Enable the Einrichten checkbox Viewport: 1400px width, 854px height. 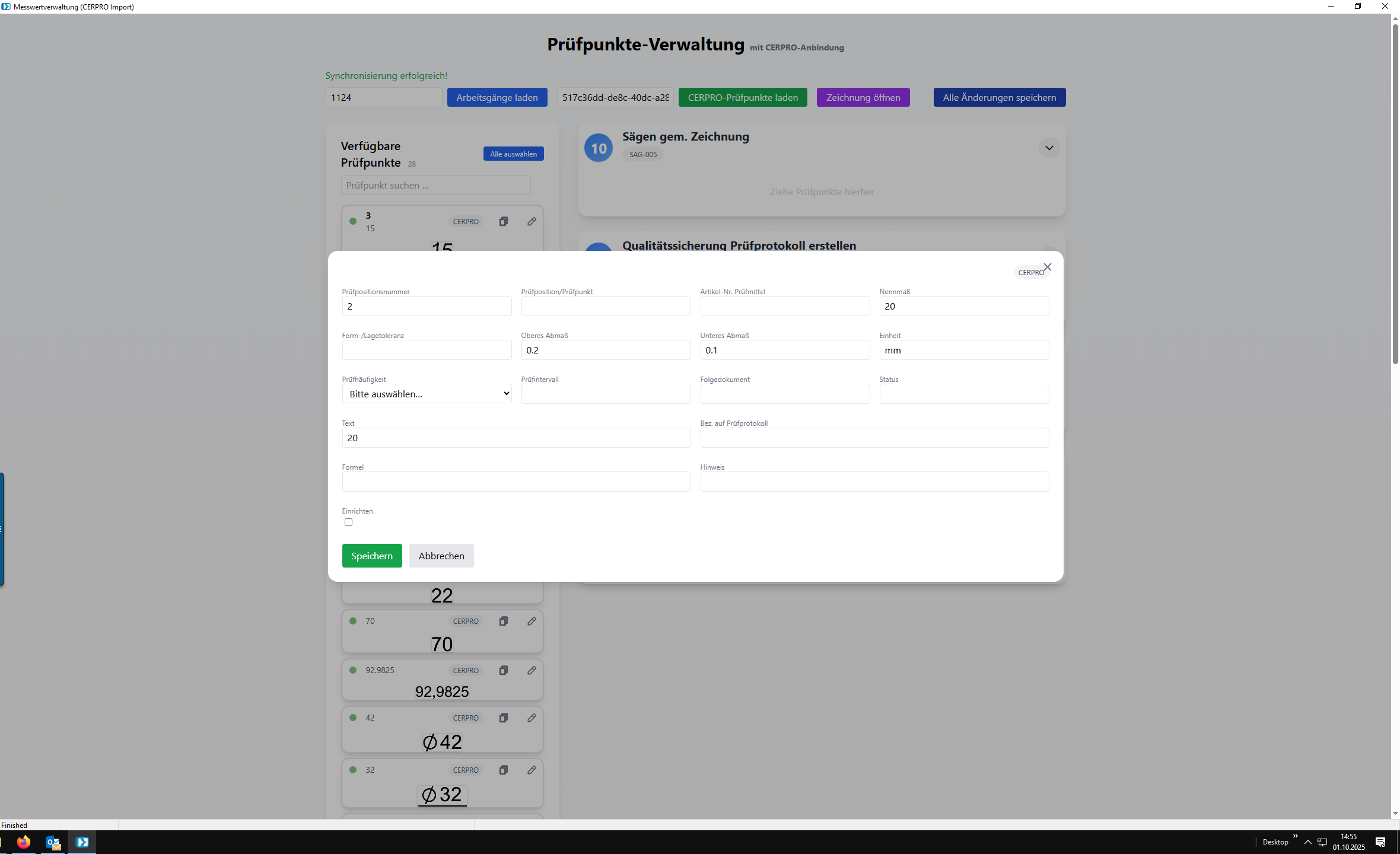click(x=348, y=522)
